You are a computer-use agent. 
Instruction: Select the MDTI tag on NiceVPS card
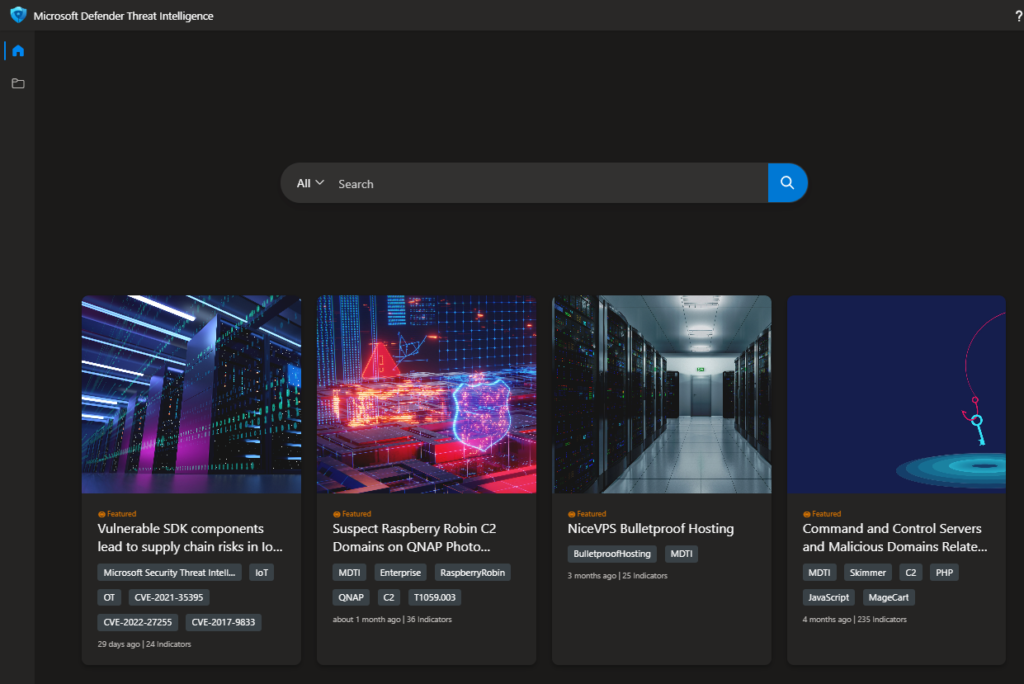tap(681, 553)
